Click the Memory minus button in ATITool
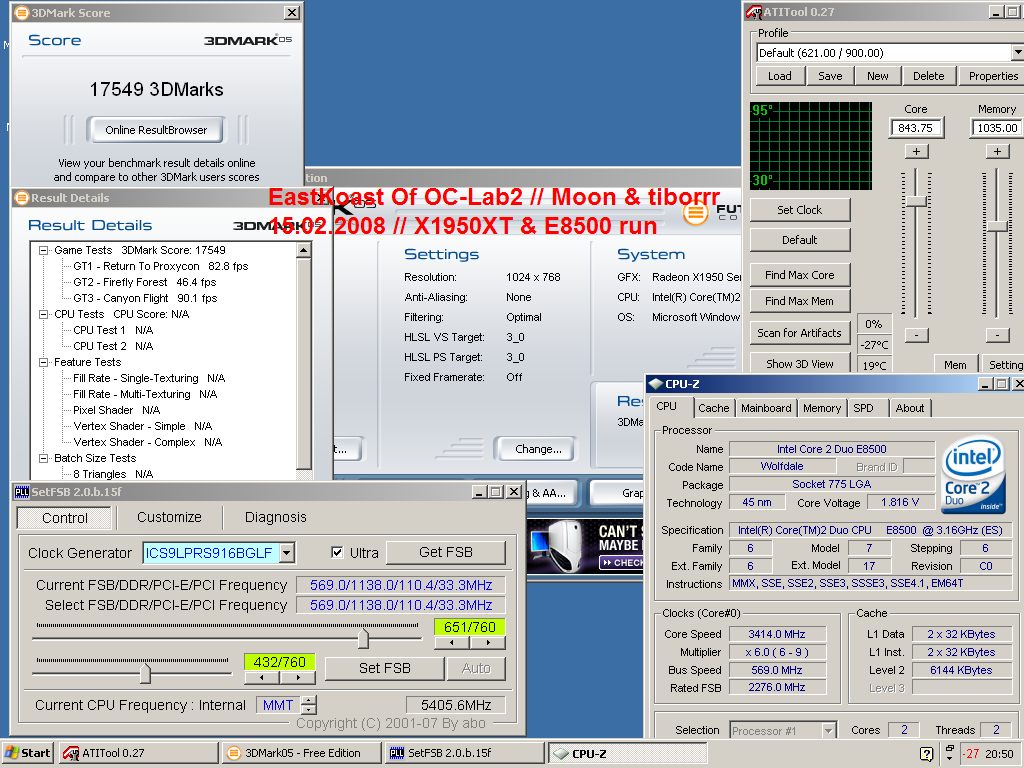 (x=997, y=335)
